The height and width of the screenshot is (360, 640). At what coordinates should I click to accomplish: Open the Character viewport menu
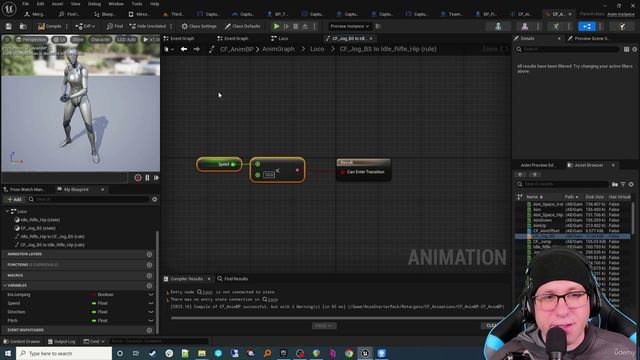pyautogui.click(x=100, y=40)
